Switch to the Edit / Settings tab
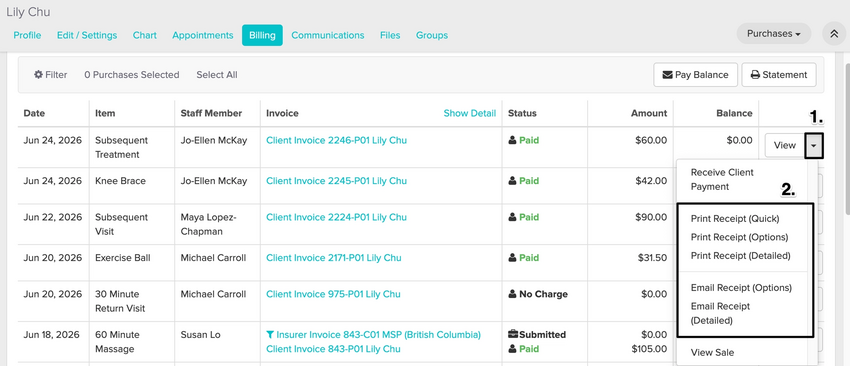850x366 pixels. pos(87,35)
